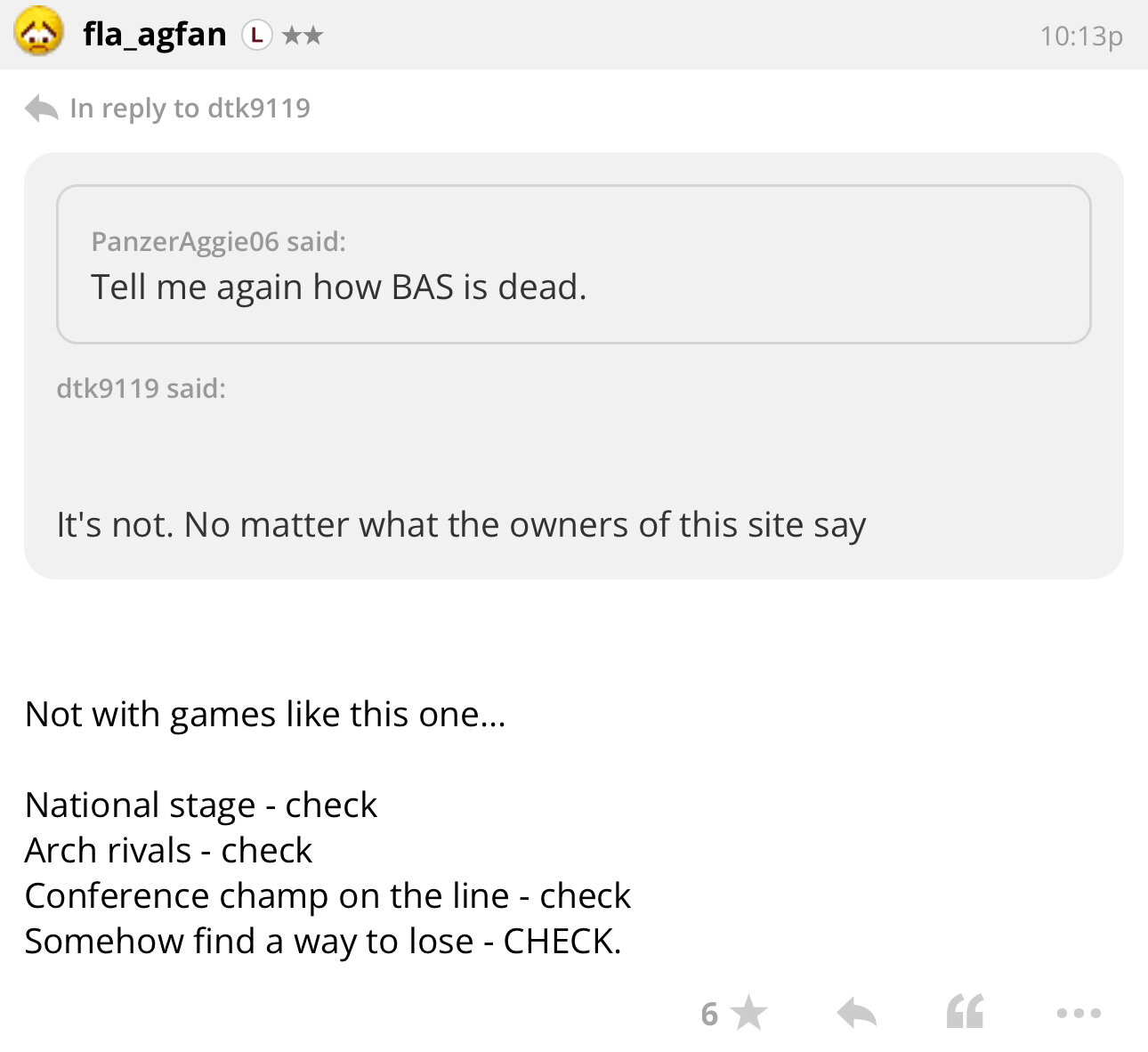Click the quoted text 'It's not. No matter...'
1148x1052 pixels.
tap(461, 525)
